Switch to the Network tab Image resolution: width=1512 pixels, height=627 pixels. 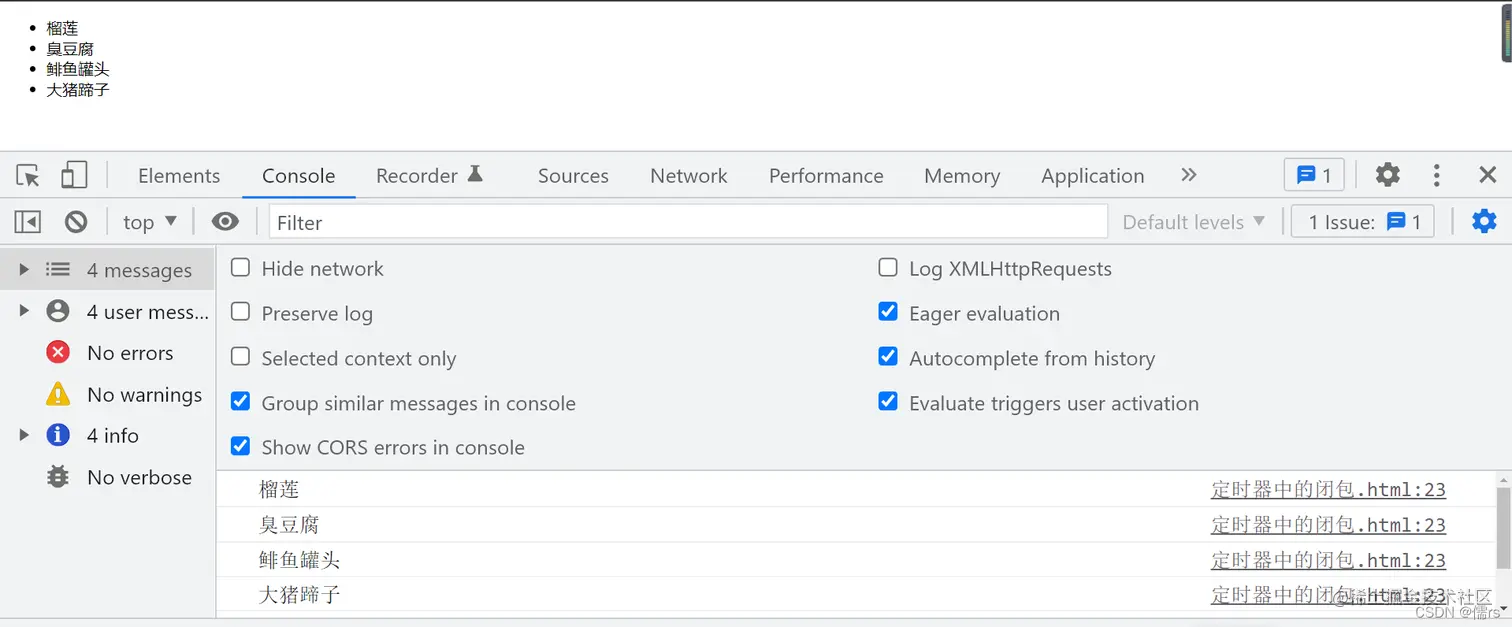[689, 176]
